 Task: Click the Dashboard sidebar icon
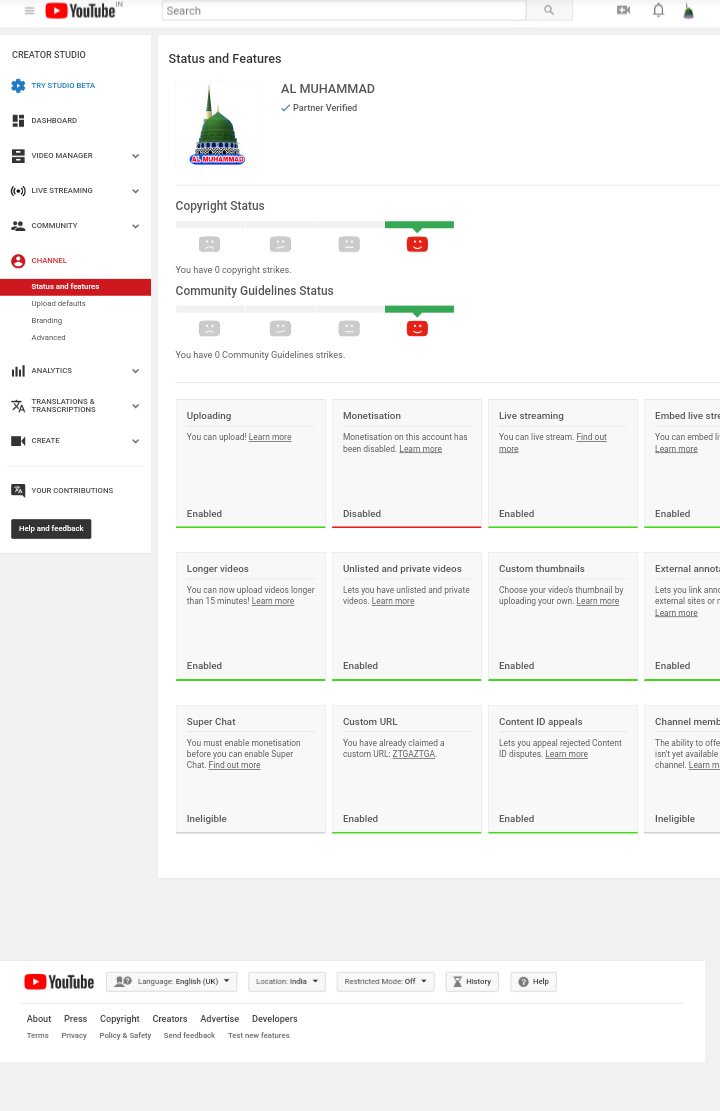pyautogui.click(x=18, y=120)
